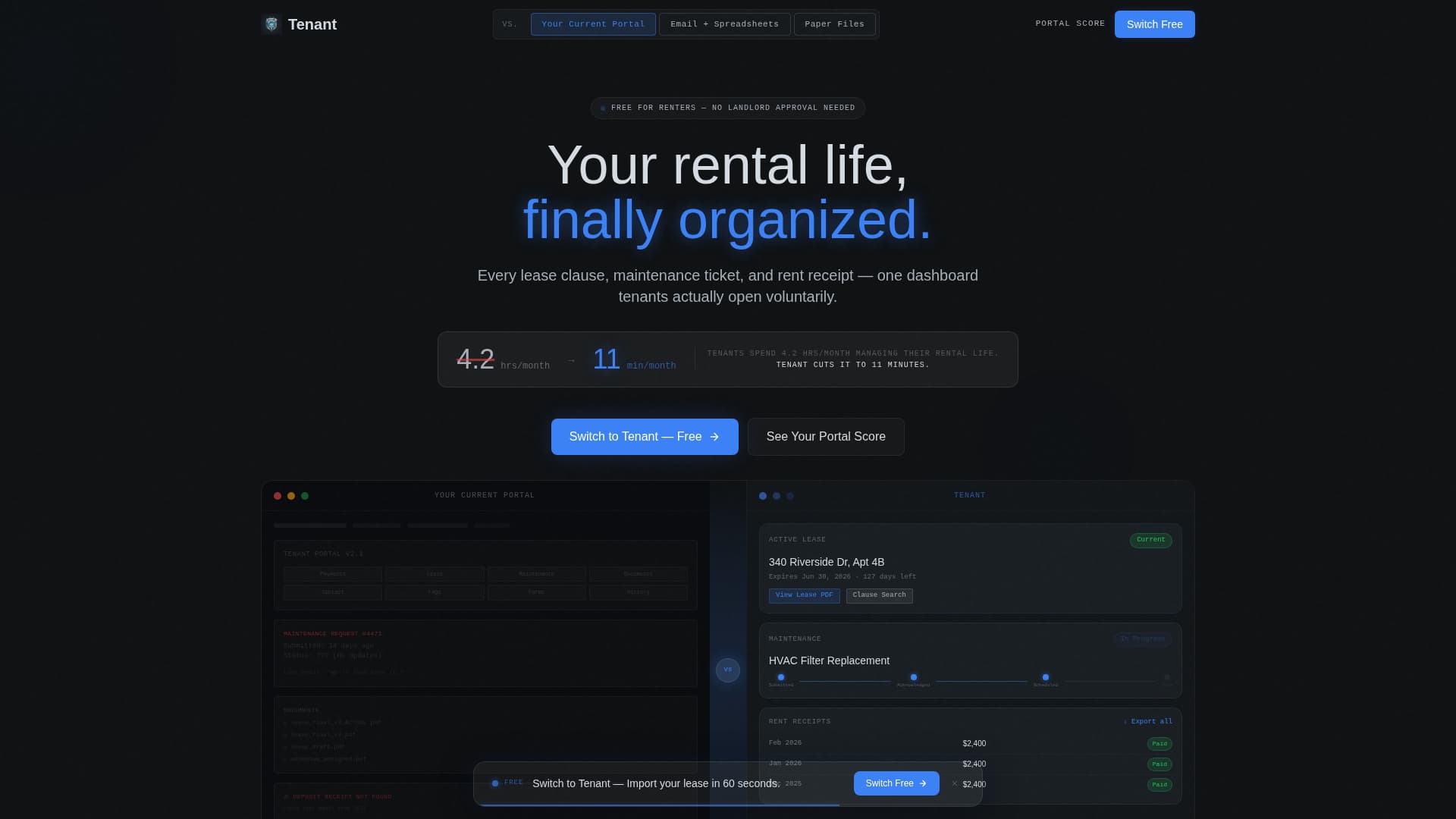
Task: Click the Free for Renters badge
Action: (x=727, y=108)
